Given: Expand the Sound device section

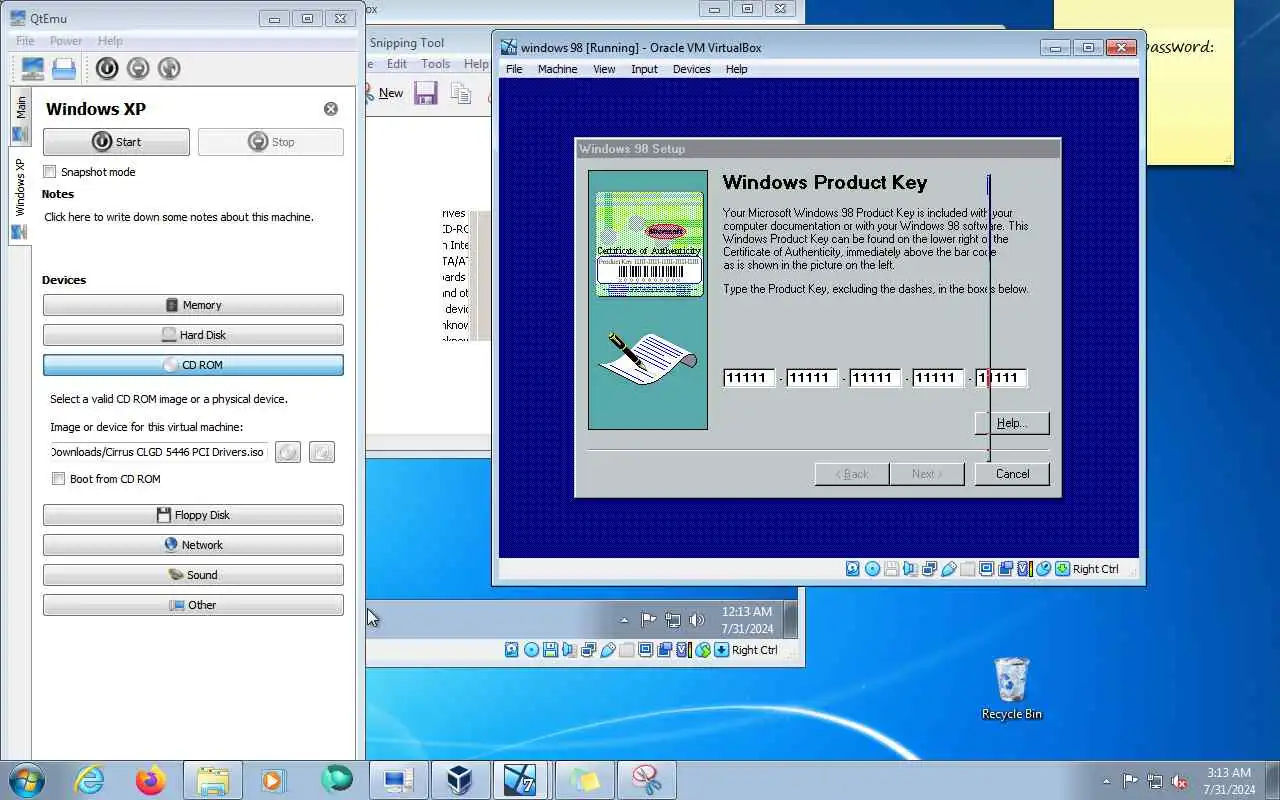Looking at the screenshot, I should pos(193,575).
